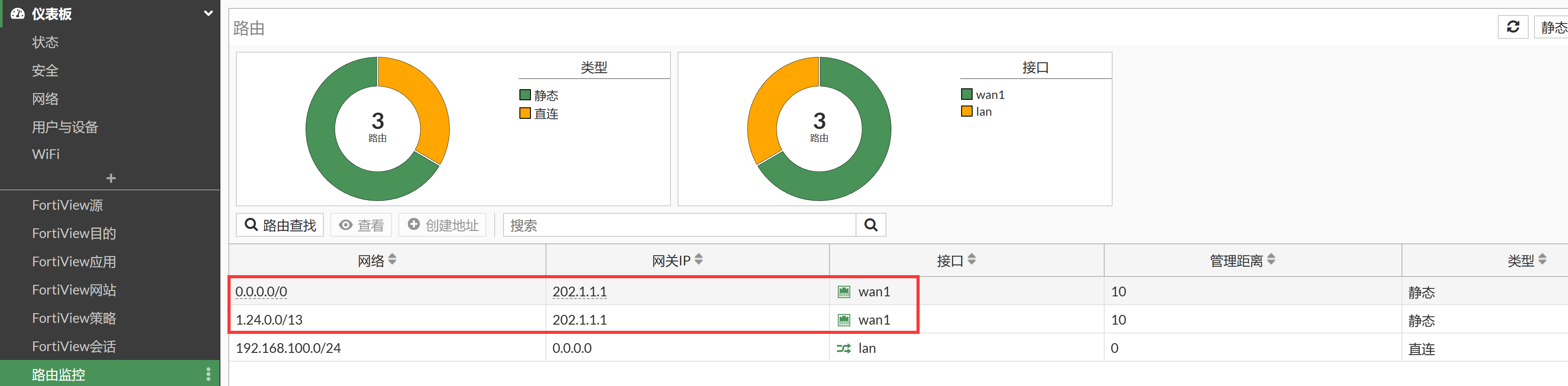
Task: Click the dashboard gauge icon beside 仪表板
Action: [x=17, y=13]
